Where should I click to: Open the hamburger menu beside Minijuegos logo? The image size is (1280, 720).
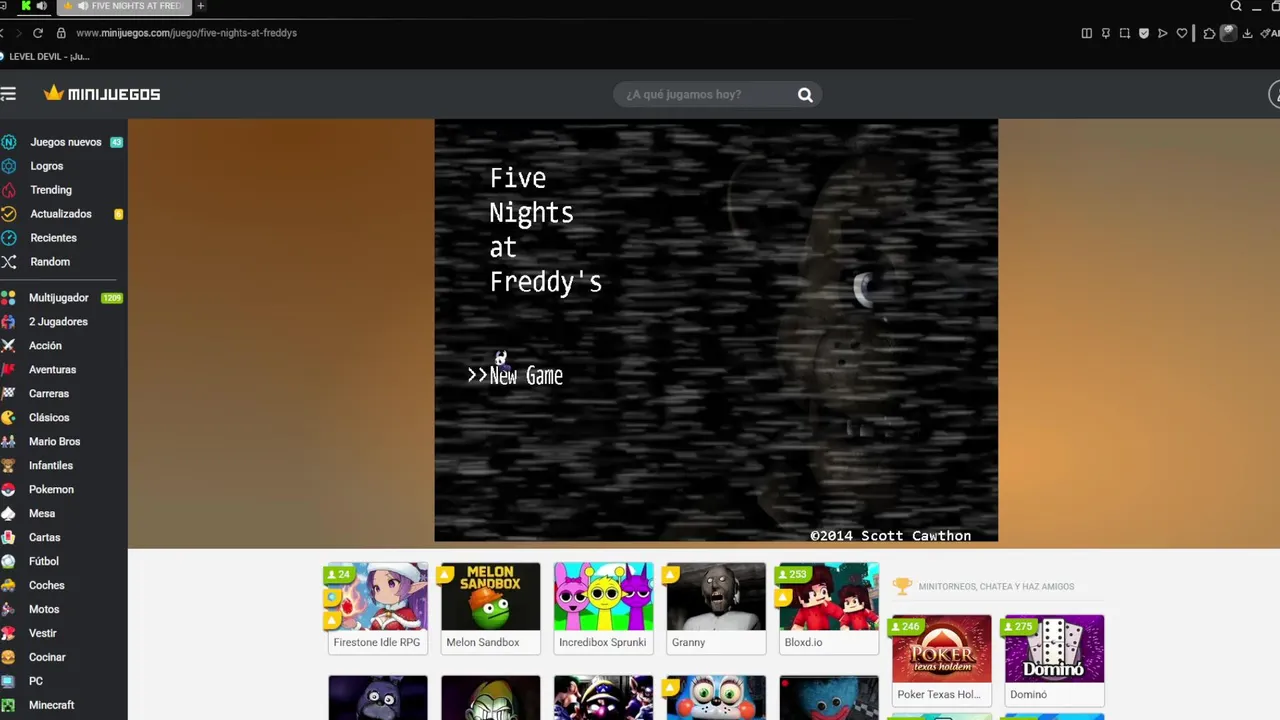click(8, 94)
